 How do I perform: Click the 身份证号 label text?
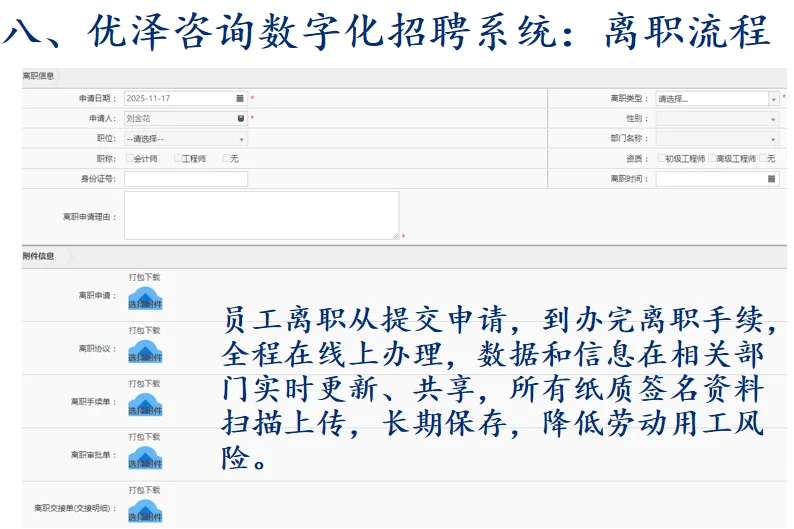pyautogui.click(x=98, y=179)
